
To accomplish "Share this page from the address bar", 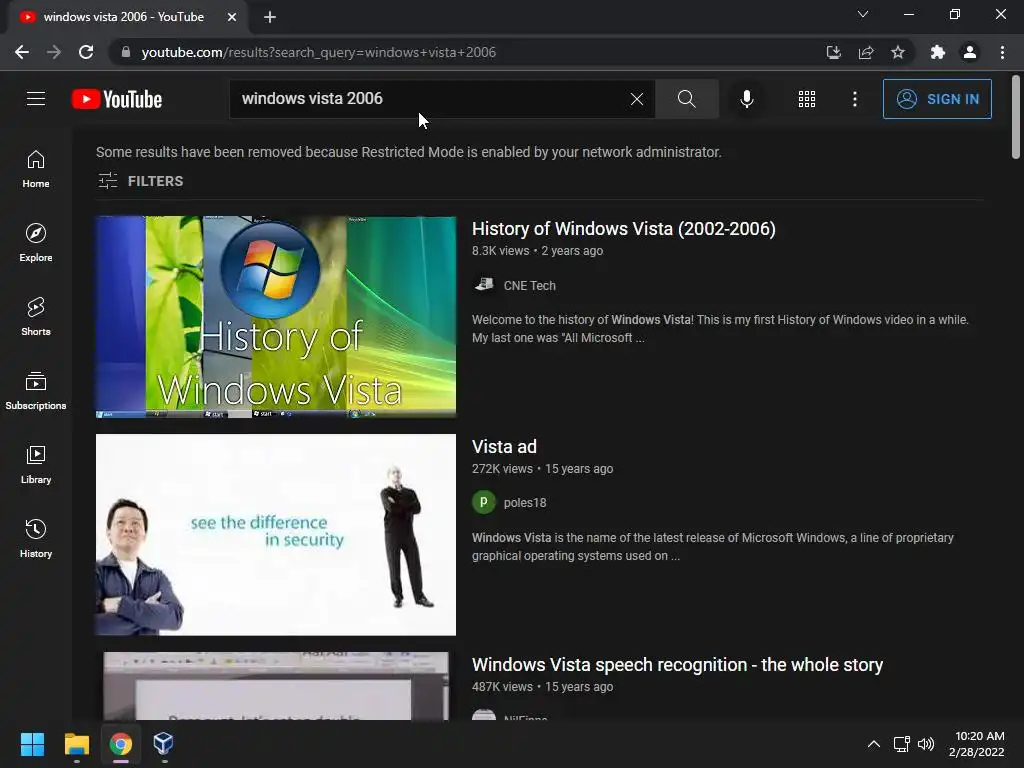I will (x=866, y=52).
